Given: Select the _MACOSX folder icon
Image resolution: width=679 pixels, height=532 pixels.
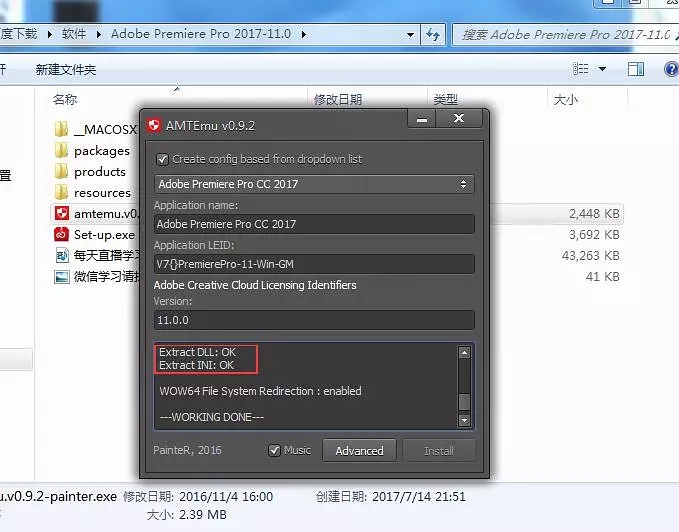Looking at the screenshot, I should coord(61,129).
